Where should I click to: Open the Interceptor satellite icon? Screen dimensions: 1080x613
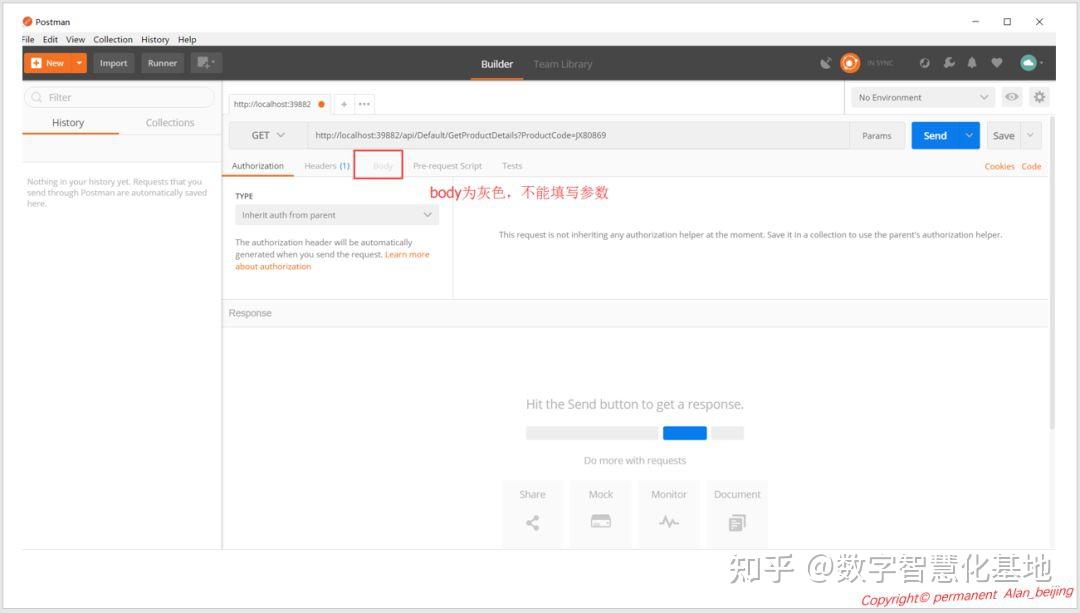[825, 62]
